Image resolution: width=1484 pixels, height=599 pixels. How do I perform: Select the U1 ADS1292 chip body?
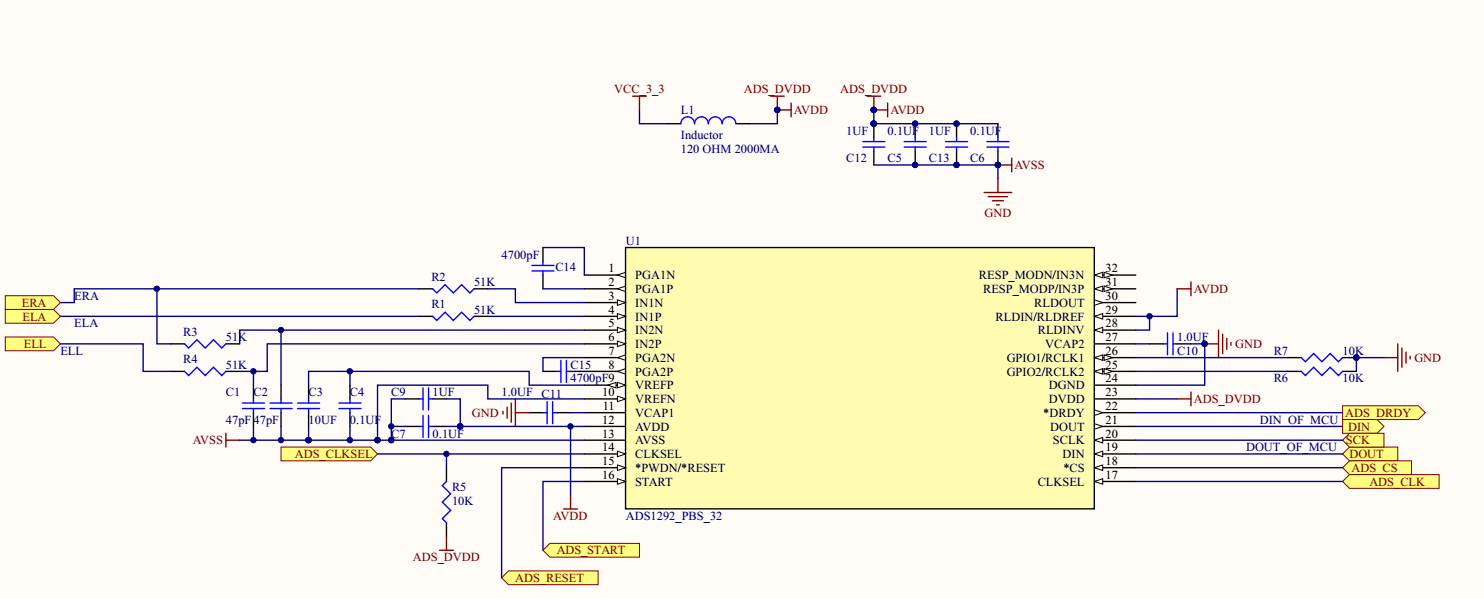pyautogui.click(x=859, y=379)
